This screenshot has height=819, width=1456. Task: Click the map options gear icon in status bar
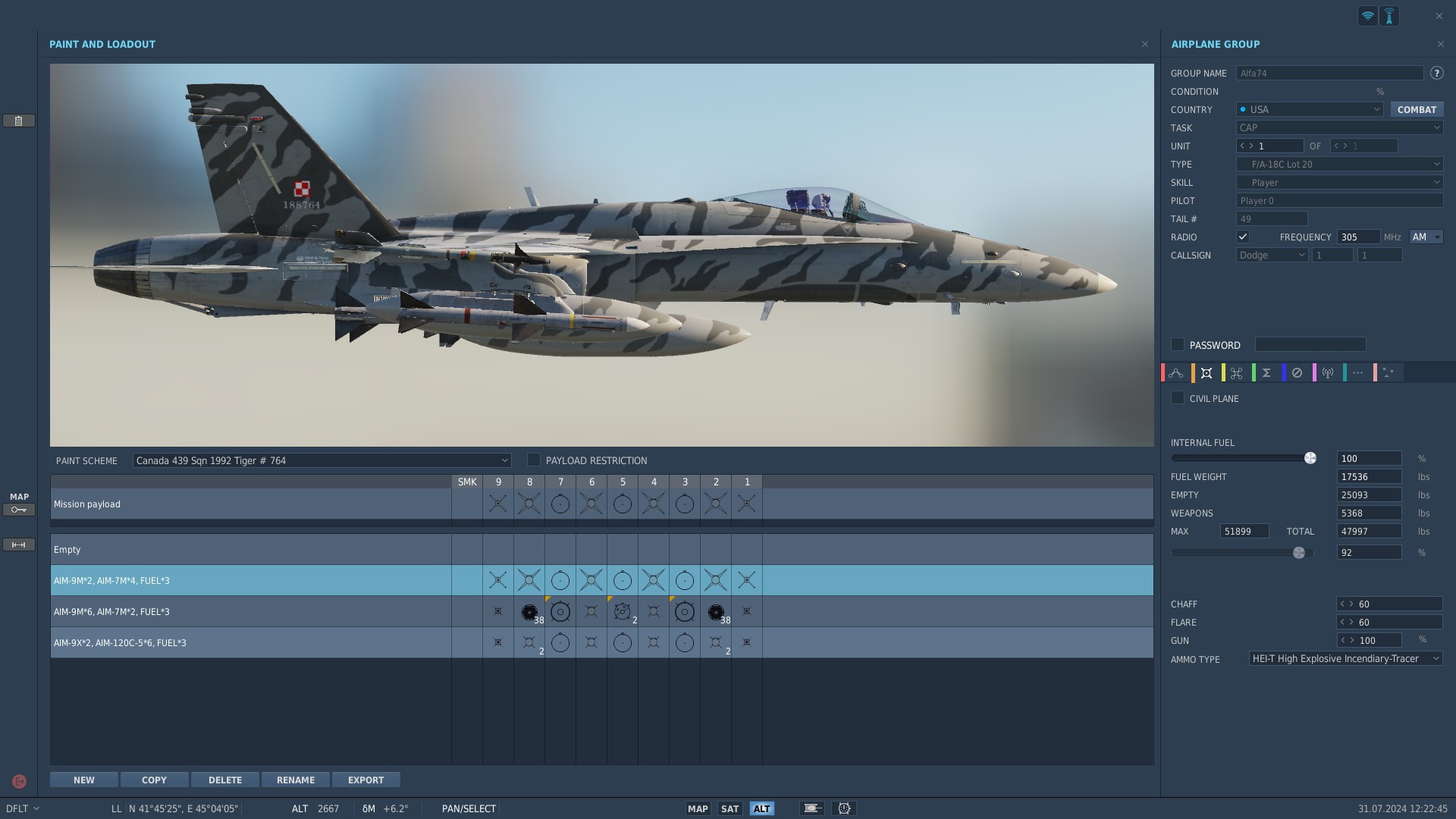click(844, 808)
